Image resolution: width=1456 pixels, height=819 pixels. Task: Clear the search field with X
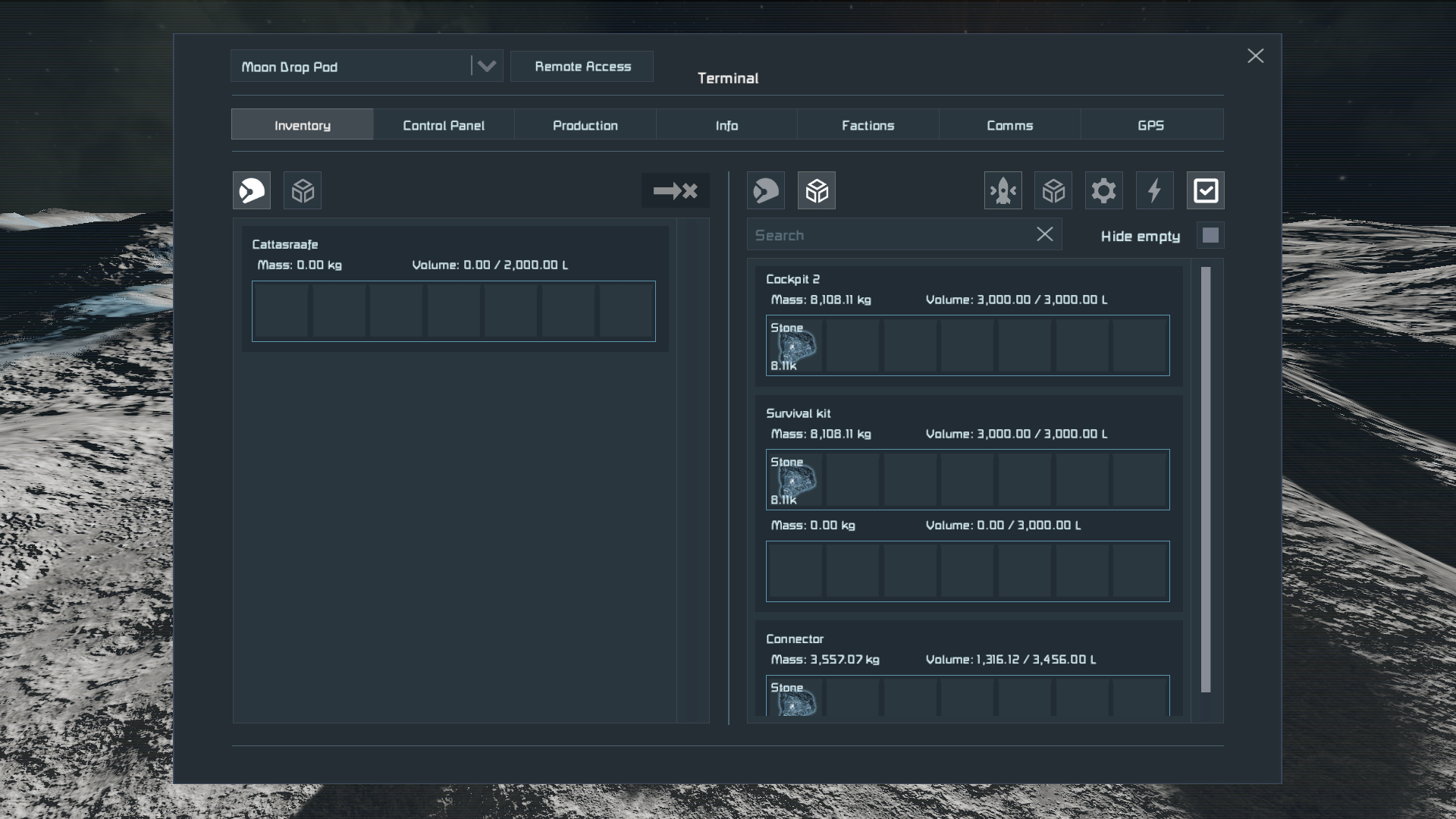tap(1044, 235)
